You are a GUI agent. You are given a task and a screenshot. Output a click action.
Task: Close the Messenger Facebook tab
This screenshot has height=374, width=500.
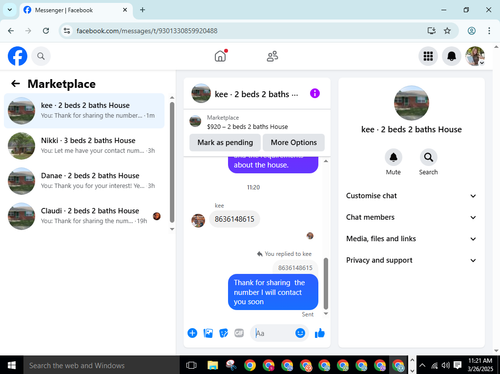[x=125, y=10]
